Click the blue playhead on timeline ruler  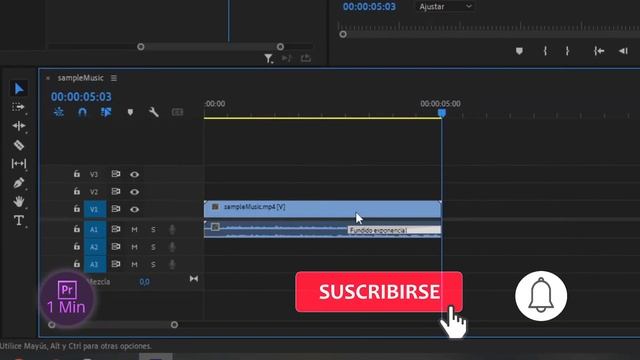point(442,112)
